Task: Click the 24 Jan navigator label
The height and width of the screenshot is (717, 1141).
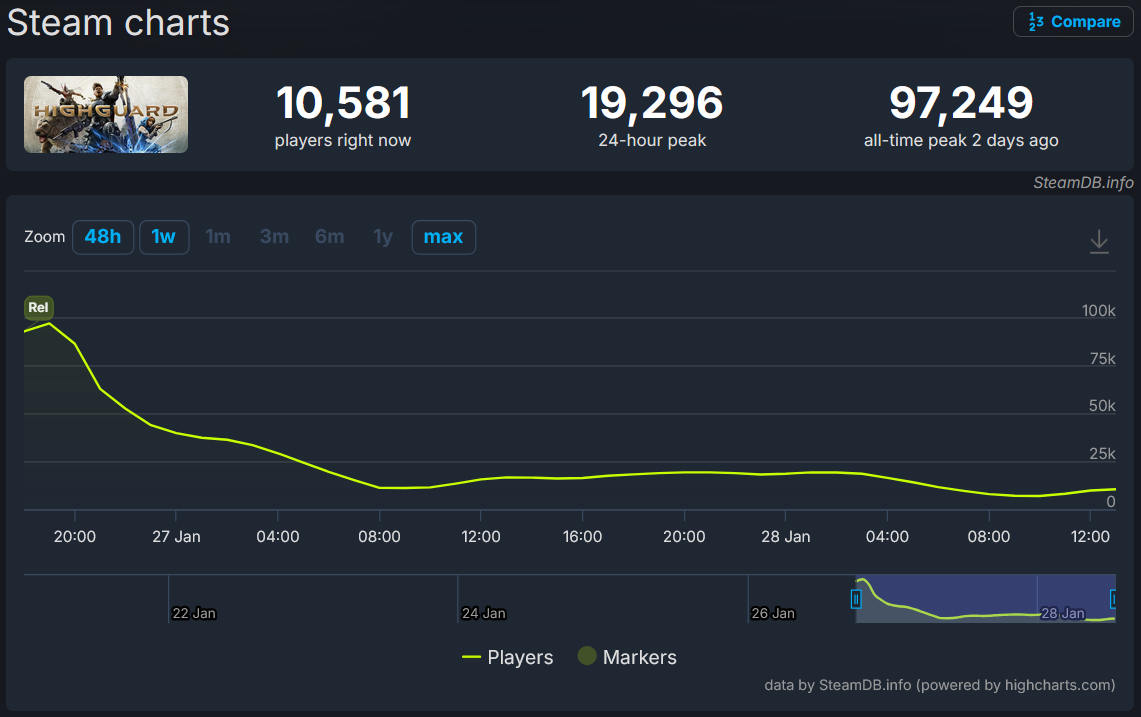Action: 483,614
